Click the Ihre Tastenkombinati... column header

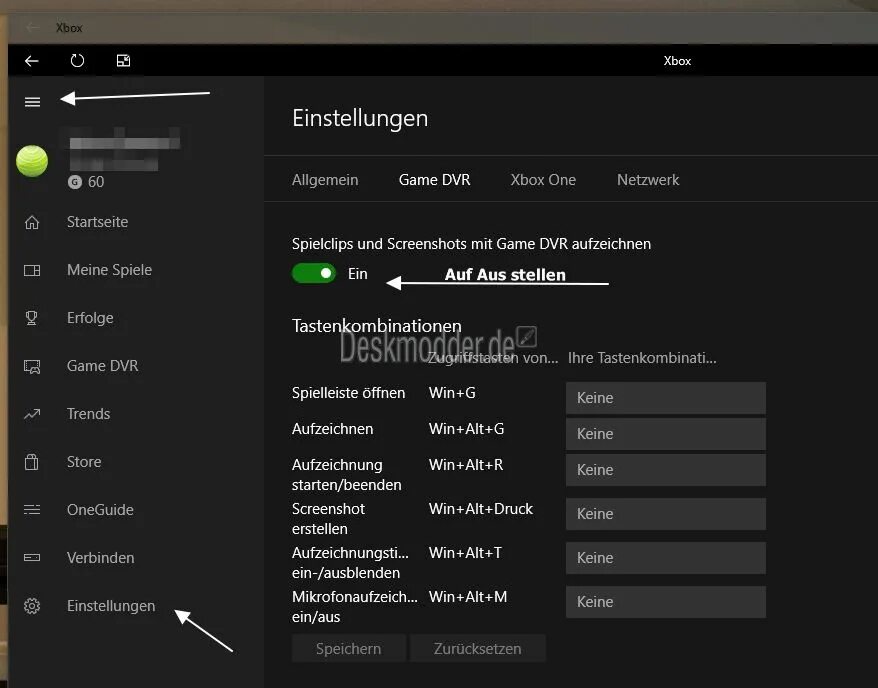click(642, 358)
